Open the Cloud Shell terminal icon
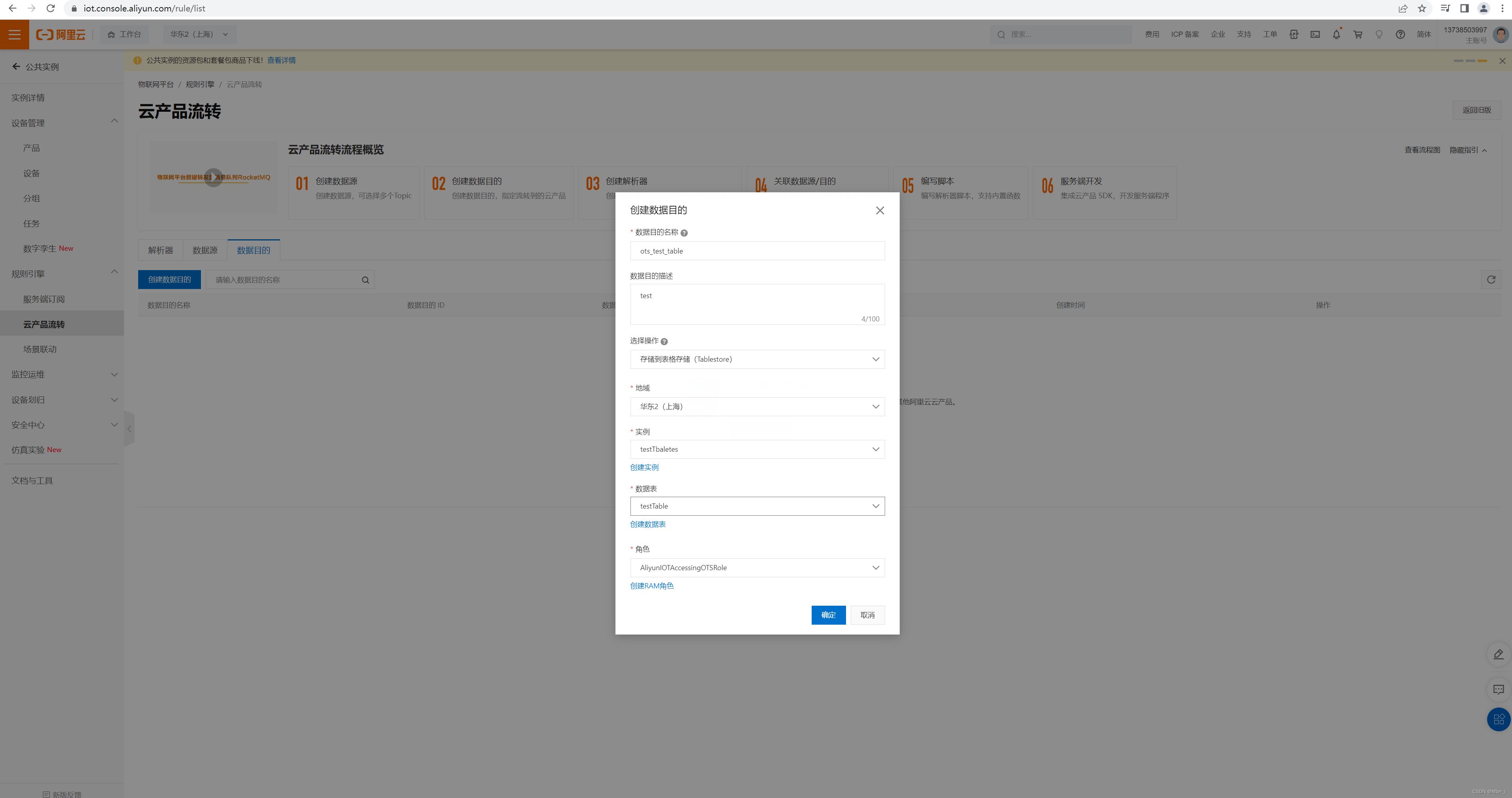Image resolution: width=1512 pixels, height=798 pixels. point(1315,35)
